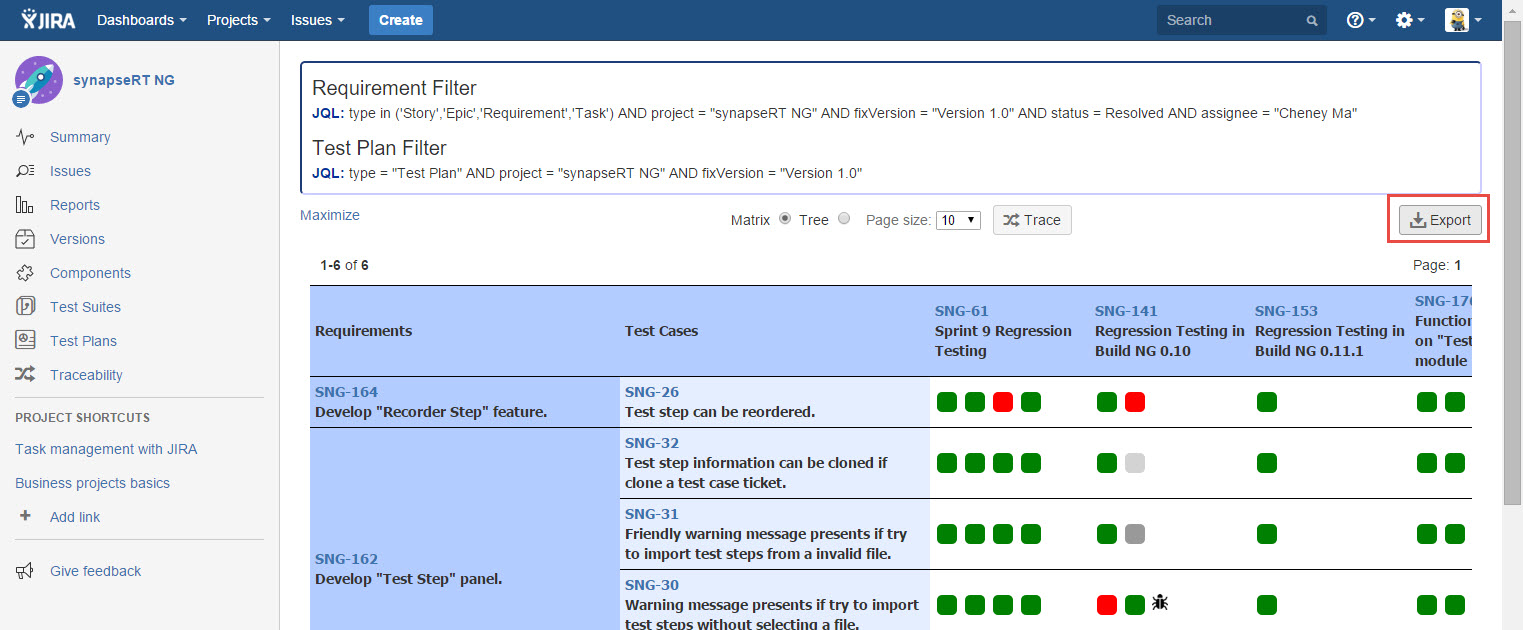Open test case SNG-26
Viewport: 1523px width, 630px height.
click(652, 392)
